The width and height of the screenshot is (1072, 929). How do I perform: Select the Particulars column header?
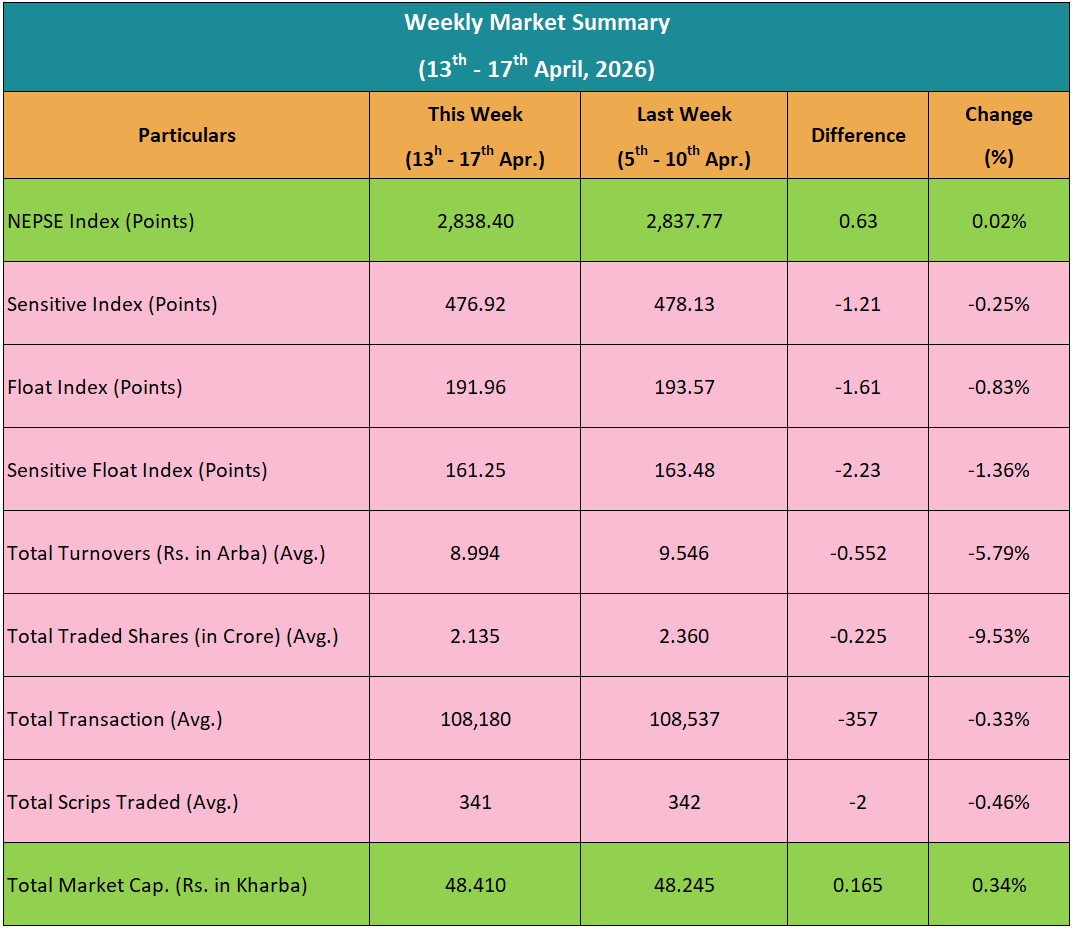187,135
